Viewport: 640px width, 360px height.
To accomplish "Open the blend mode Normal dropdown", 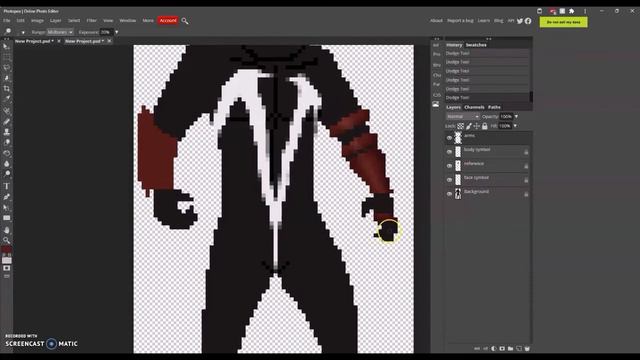I will point(462,117).
